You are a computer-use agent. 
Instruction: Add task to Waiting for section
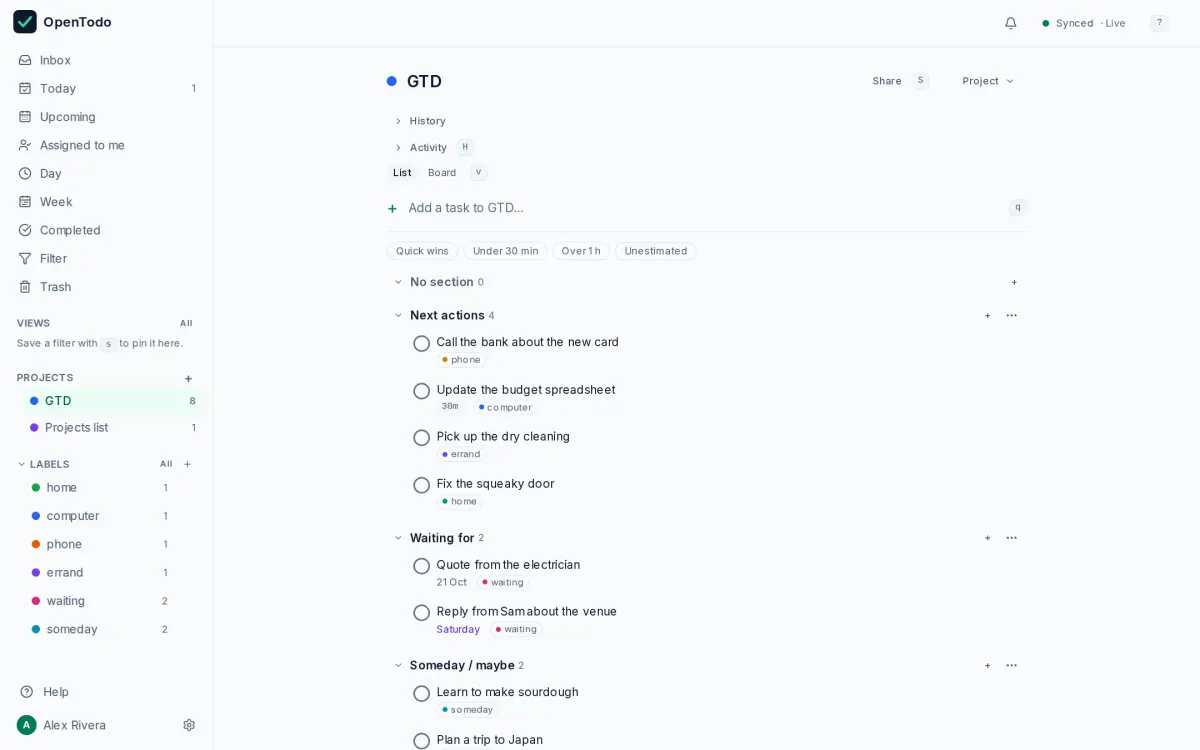tap(987, 538)
